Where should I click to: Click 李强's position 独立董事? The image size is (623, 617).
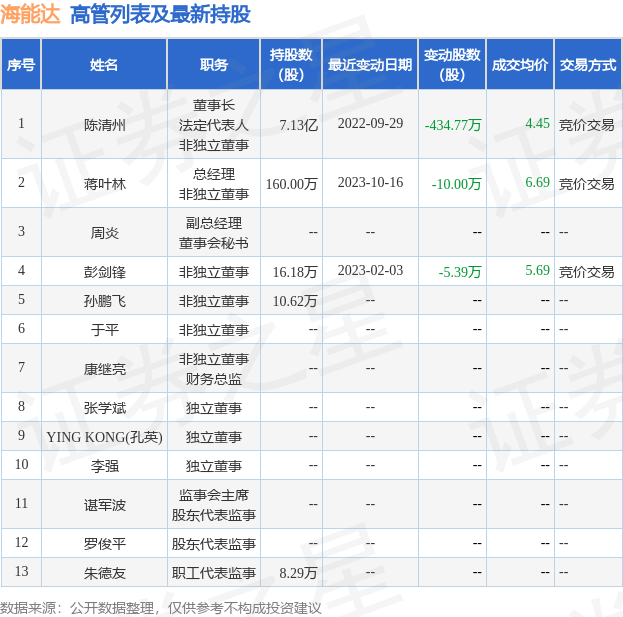coord(214,466)
